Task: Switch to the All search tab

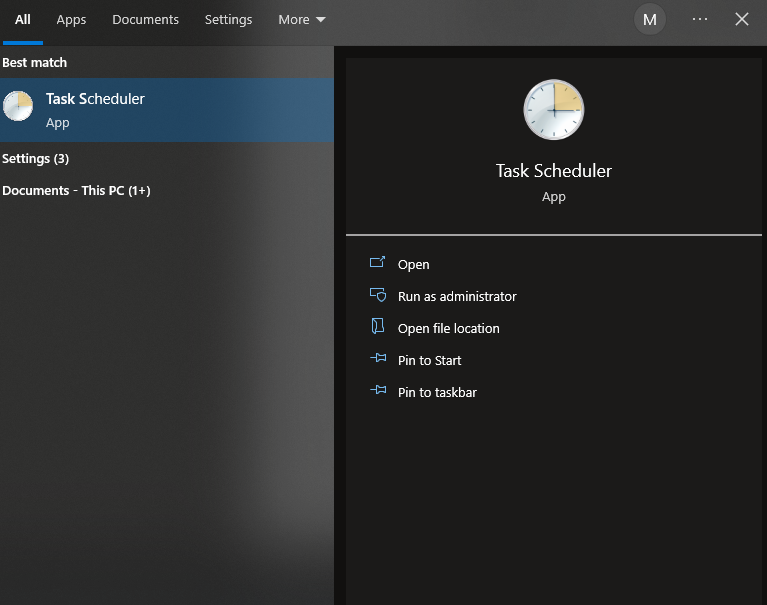Action: 23,20
